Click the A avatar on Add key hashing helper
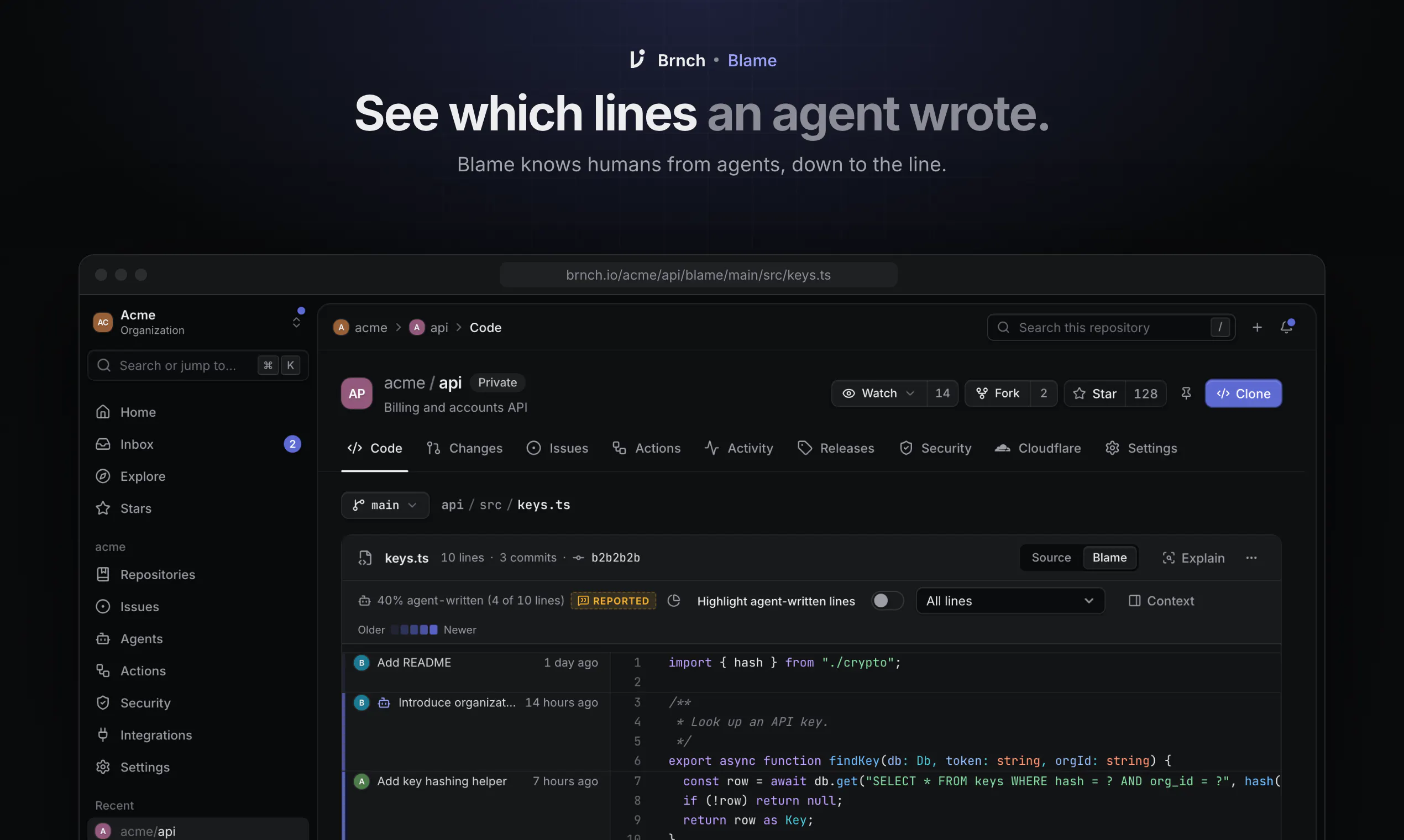Screen dimensions: 1404x840 coord(361,781)
